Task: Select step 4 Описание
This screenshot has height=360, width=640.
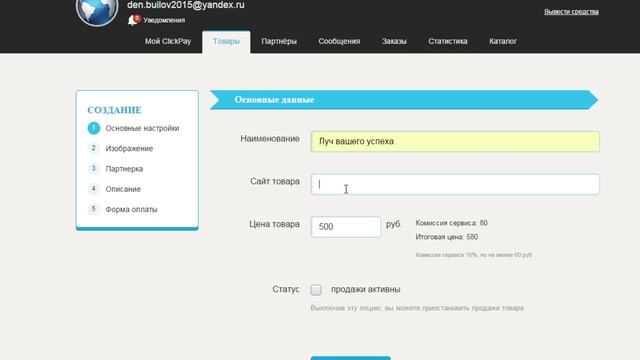Action: coord(114,189)
